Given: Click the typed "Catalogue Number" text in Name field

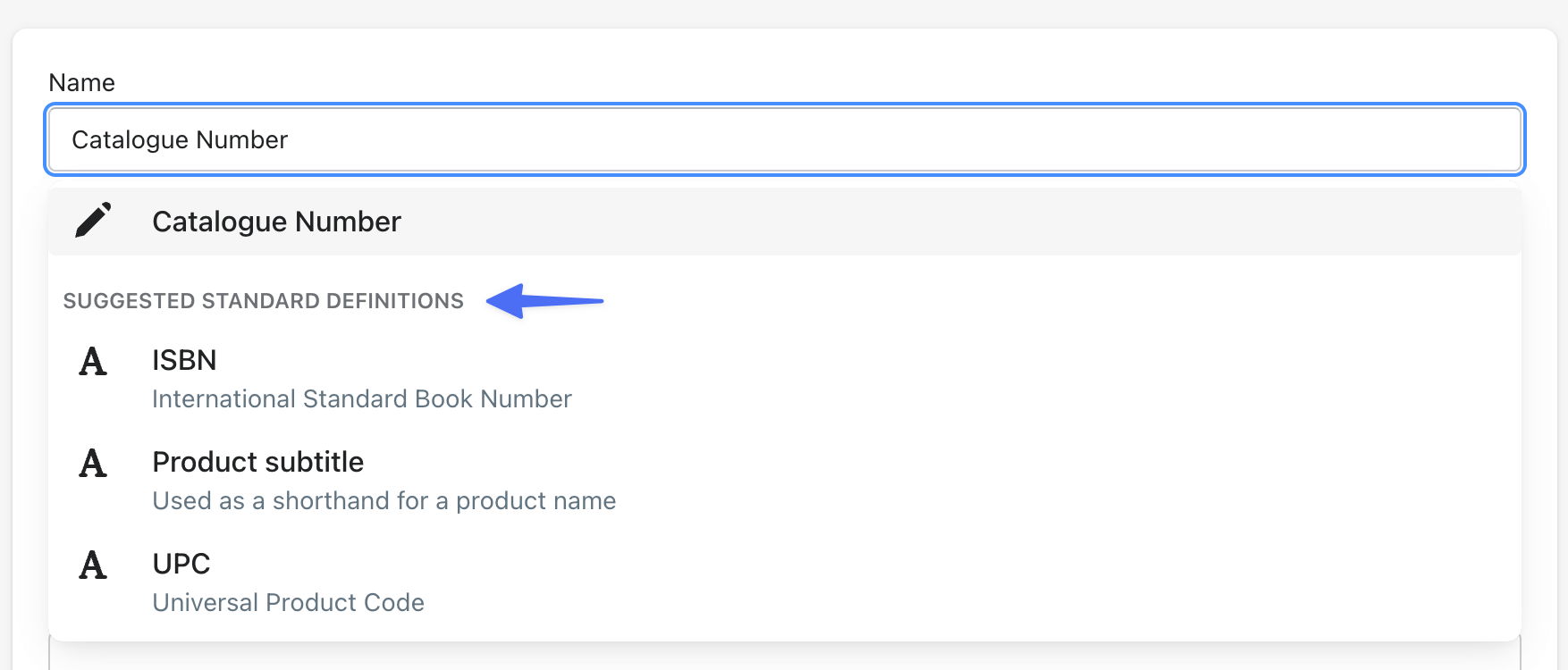Looking at the screenshot, I should tap(180, 139).
